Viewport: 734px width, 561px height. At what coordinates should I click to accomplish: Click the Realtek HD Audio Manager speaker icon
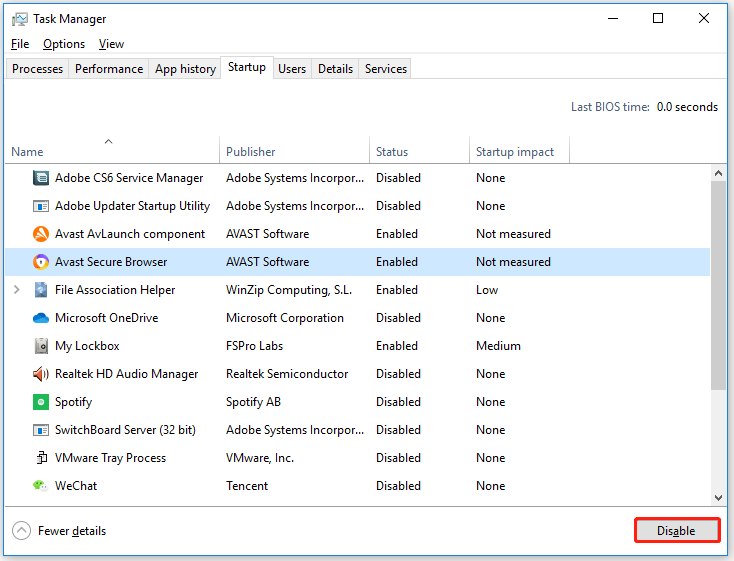point(41,374)
